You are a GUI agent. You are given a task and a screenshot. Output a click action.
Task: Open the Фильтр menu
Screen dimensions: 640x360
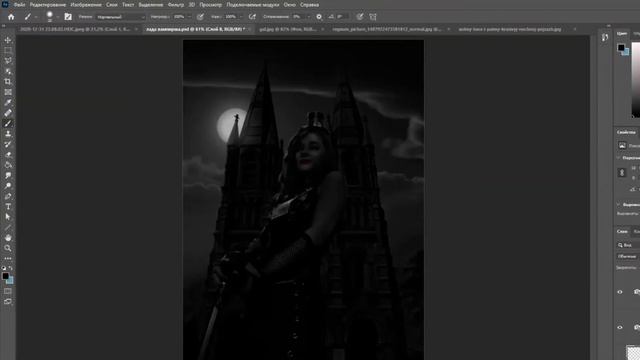(x=176, y=5)
